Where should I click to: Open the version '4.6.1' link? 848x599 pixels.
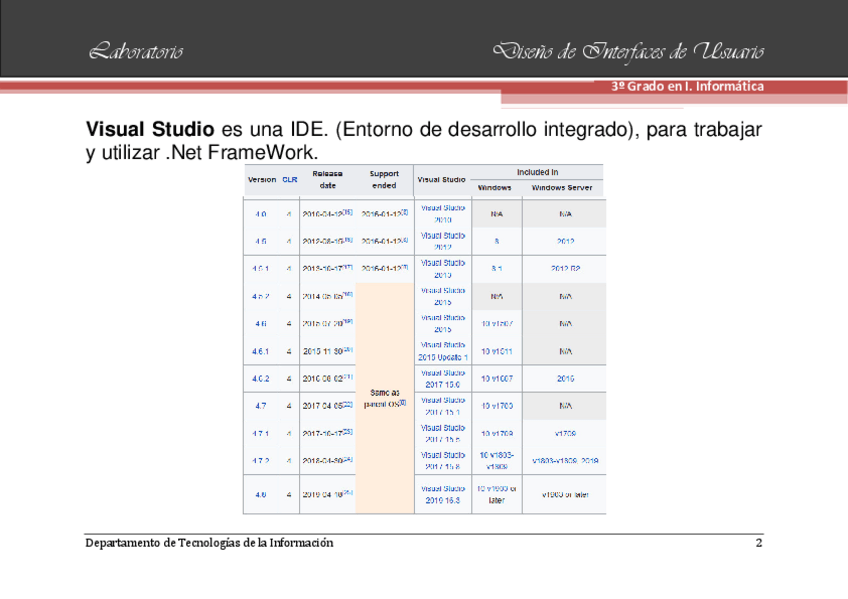pyautogui.click(x=260, y=351)
